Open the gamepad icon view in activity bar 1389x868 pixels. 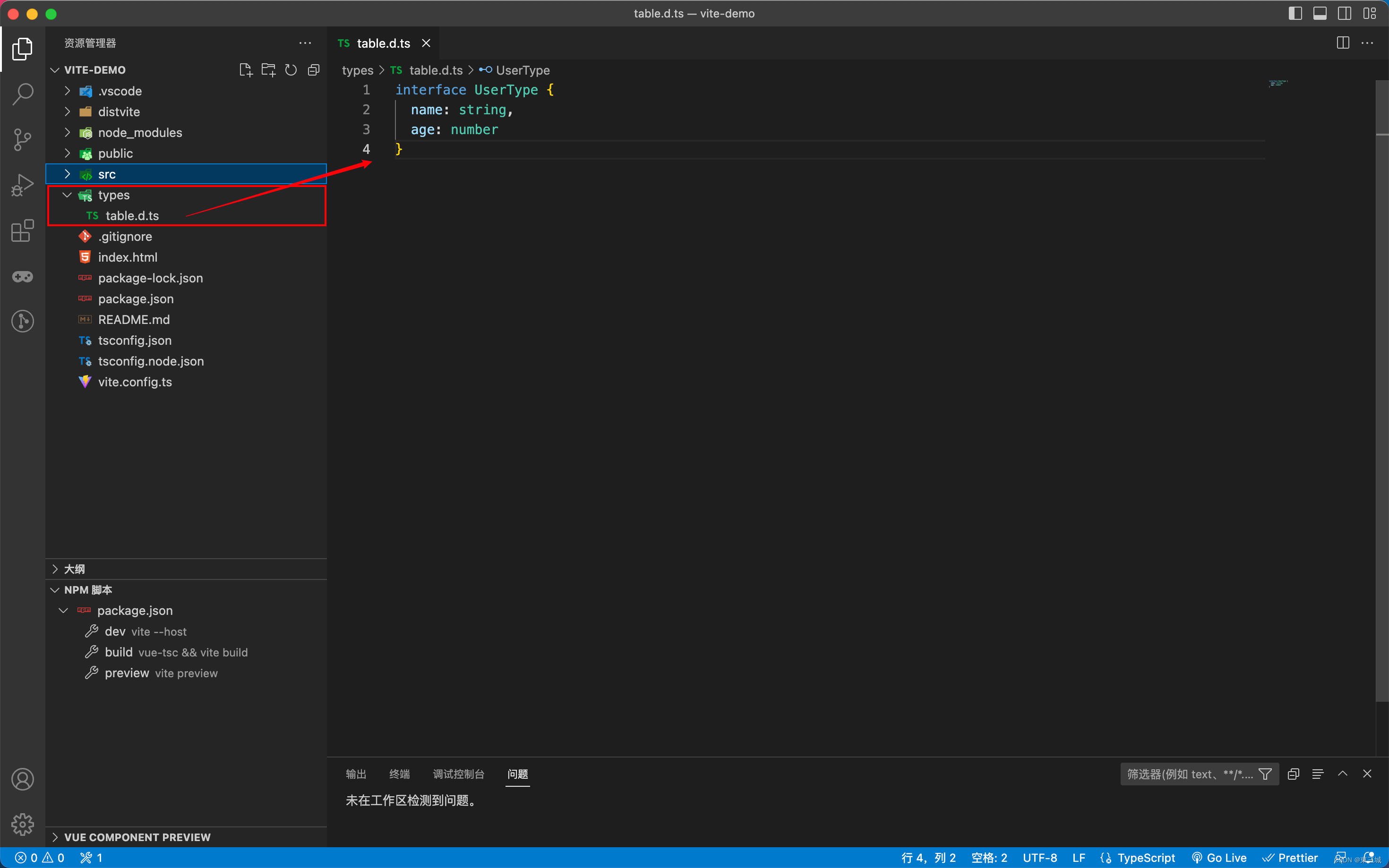click(x=22, y=277)
